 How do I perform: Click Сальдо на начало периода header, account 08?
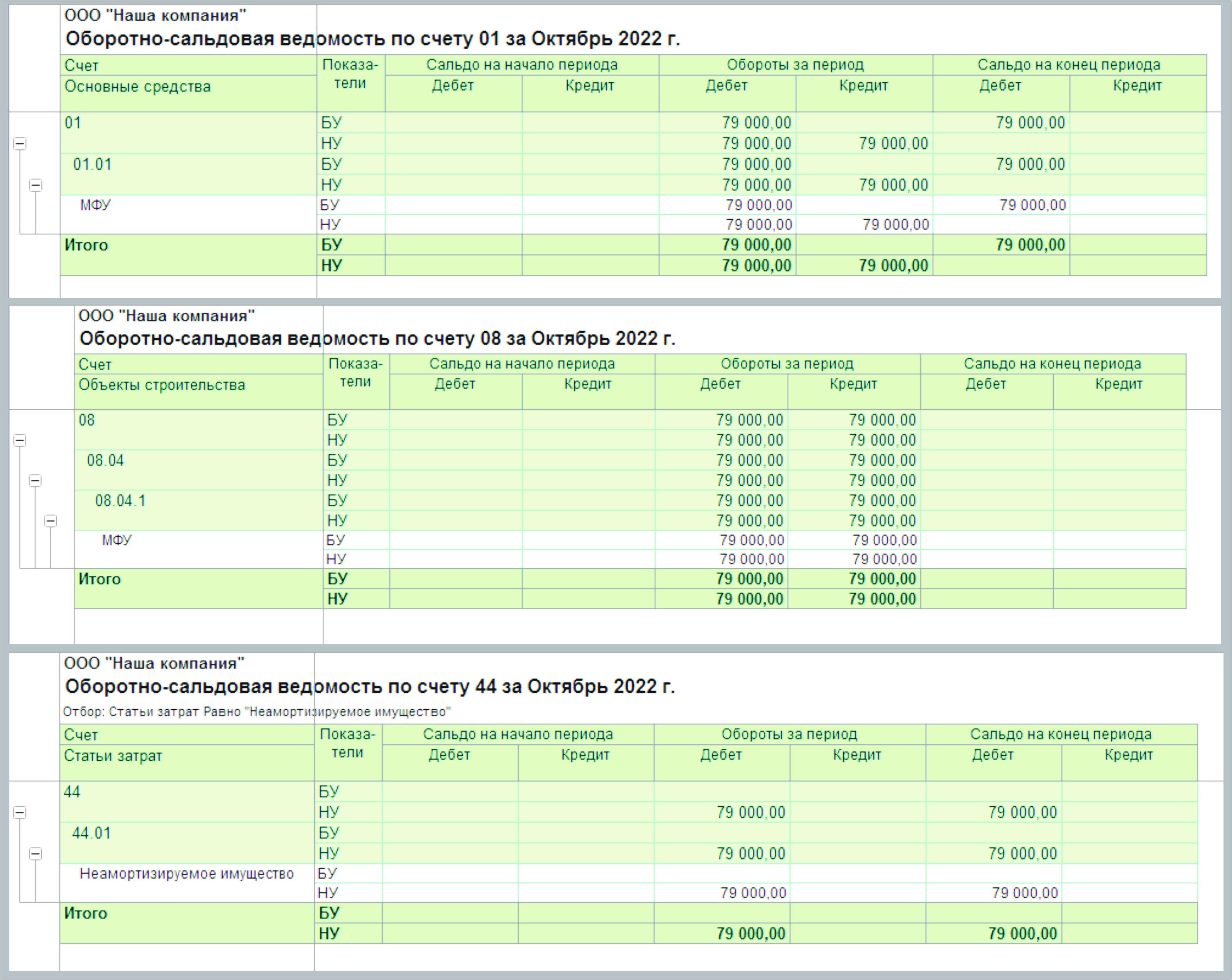[522, 364]
